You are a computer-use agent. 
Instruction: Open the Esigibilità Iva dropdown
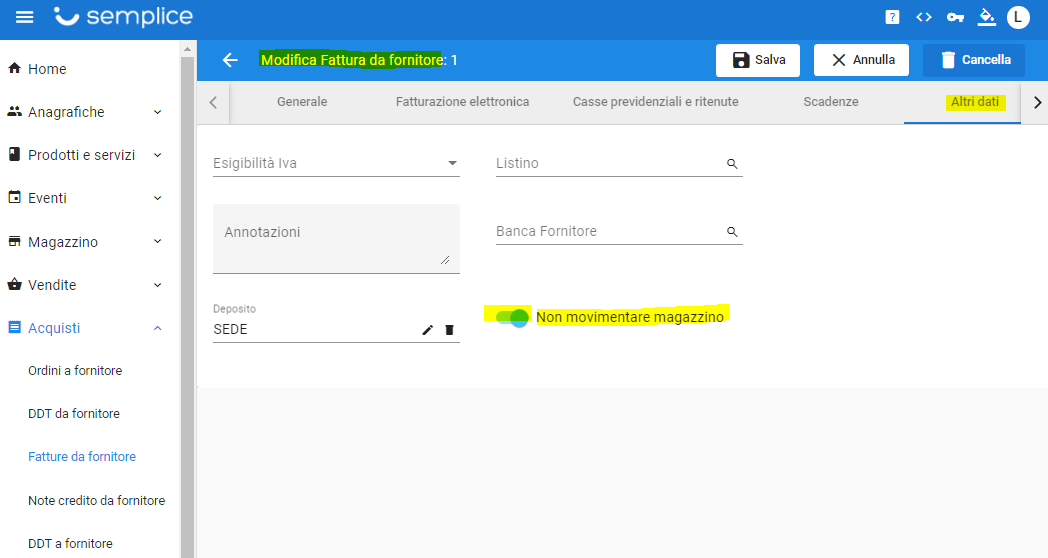coord(336,163)
